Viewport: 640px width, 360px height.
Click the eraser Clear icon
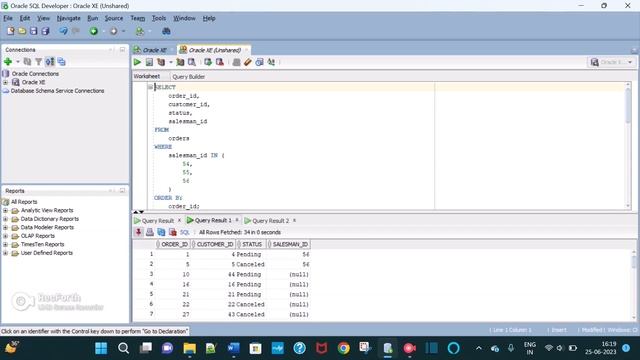247,62
